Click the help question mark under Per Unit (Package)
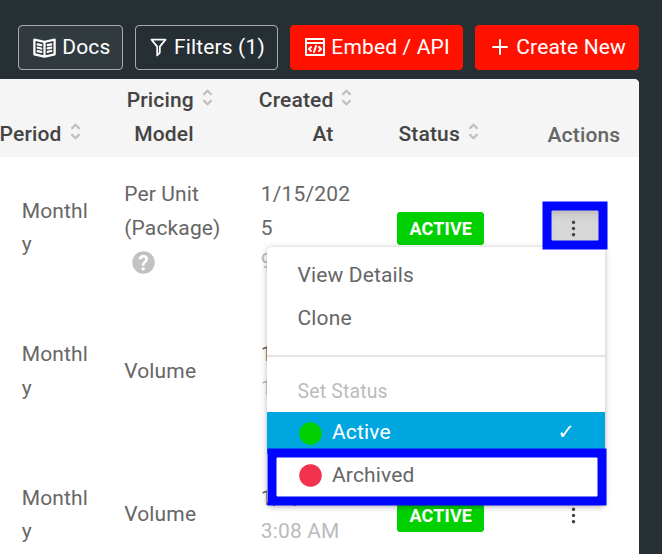 (x=143, y=263)
